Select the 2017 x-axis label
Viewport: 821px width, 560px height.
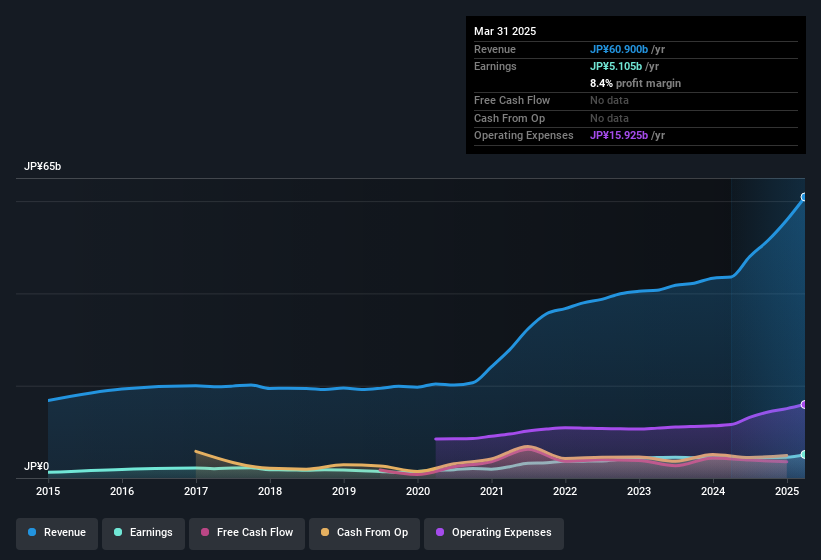pyautogui.click(x=196, y=491)
